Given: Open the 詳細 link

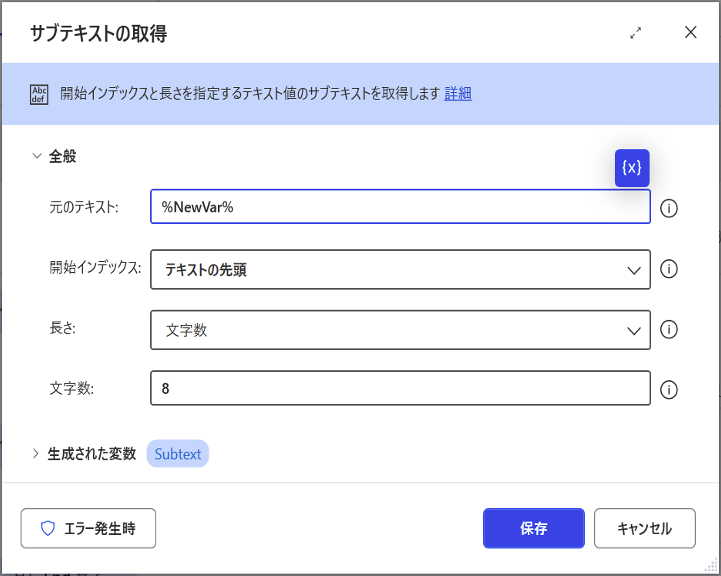Looking at the screenshot, I should [x=458, y=94].
